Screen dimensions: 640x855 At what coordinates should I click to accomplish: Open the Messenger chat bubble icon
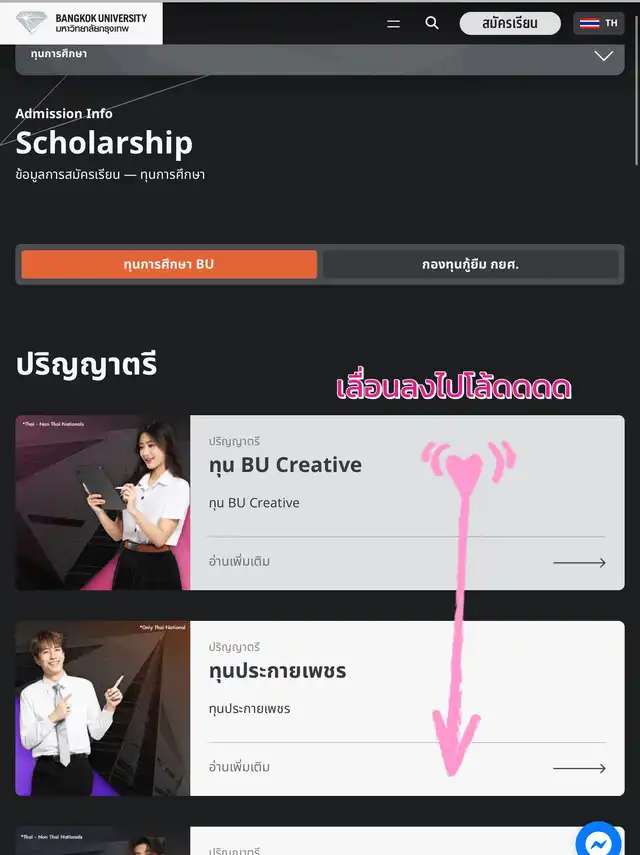[x=599, y=842]
